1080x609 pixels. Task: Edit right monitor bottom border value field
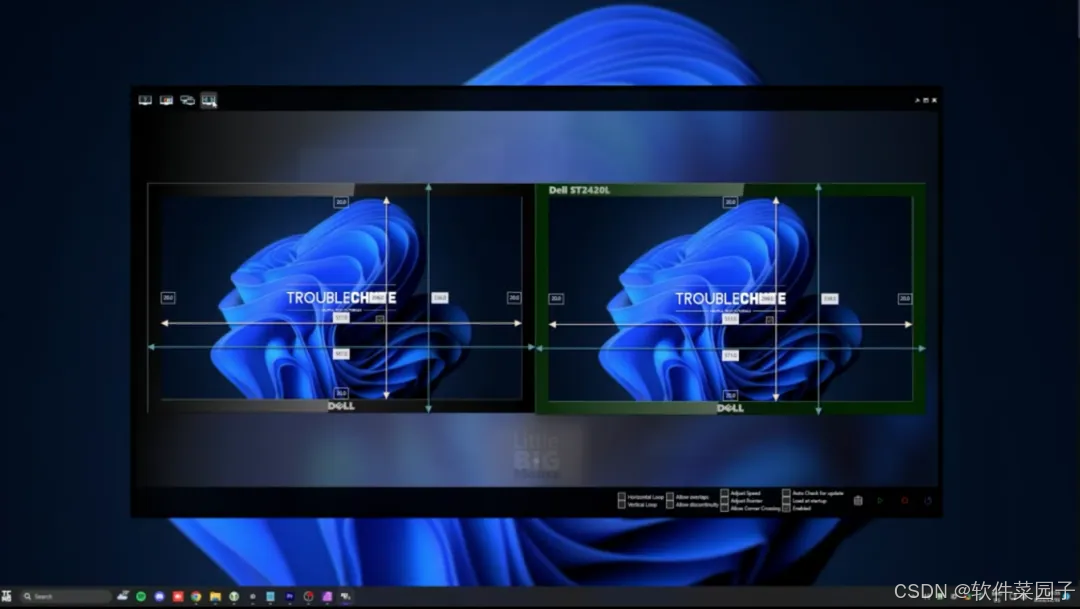(x=730, y=395)
